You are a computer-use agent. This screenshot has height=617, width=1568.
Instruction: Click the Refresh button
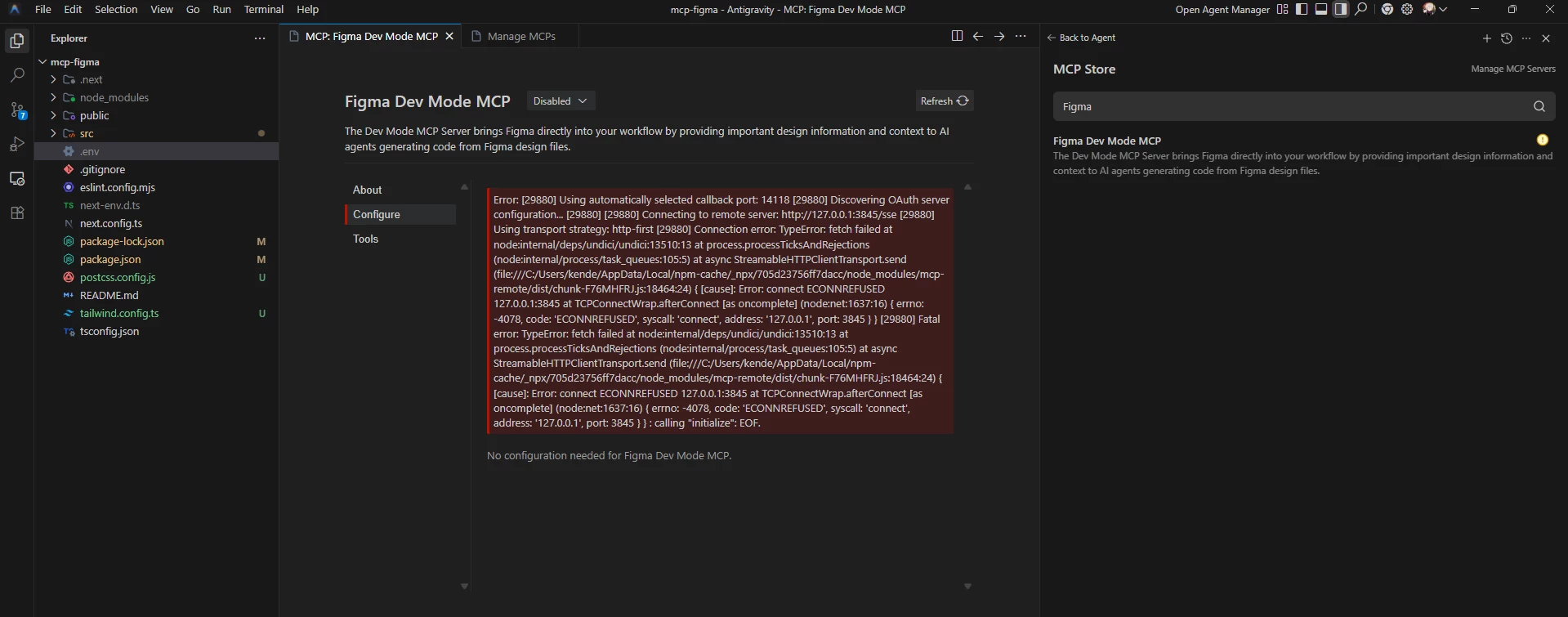pyautogui.click(x=945, y=101)
